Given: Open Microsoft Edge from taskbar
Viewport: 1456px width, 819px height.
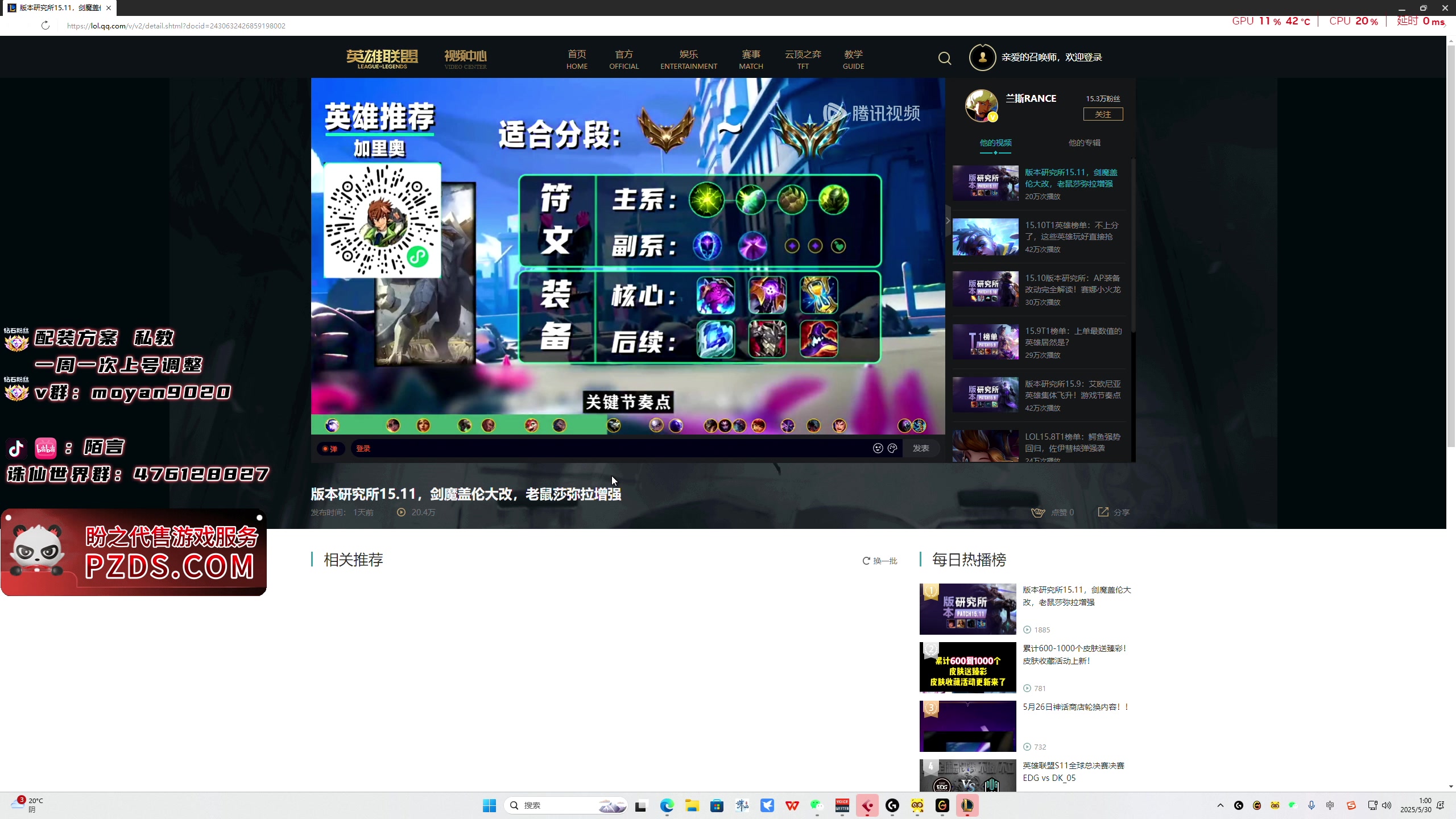Looking at the screenshot, I should tap(667, 805).
